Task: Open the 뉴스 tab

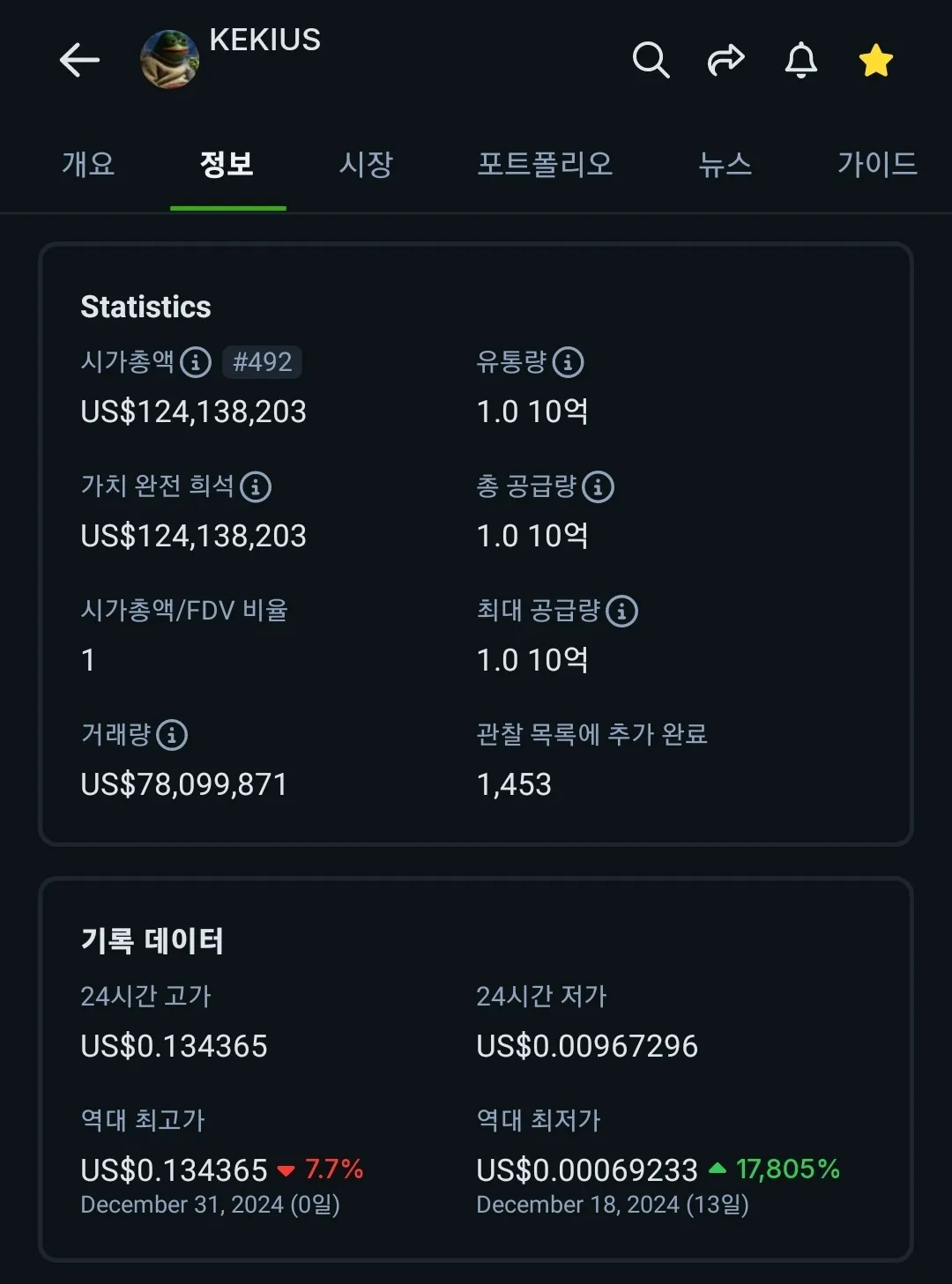Action: [725, 164]
